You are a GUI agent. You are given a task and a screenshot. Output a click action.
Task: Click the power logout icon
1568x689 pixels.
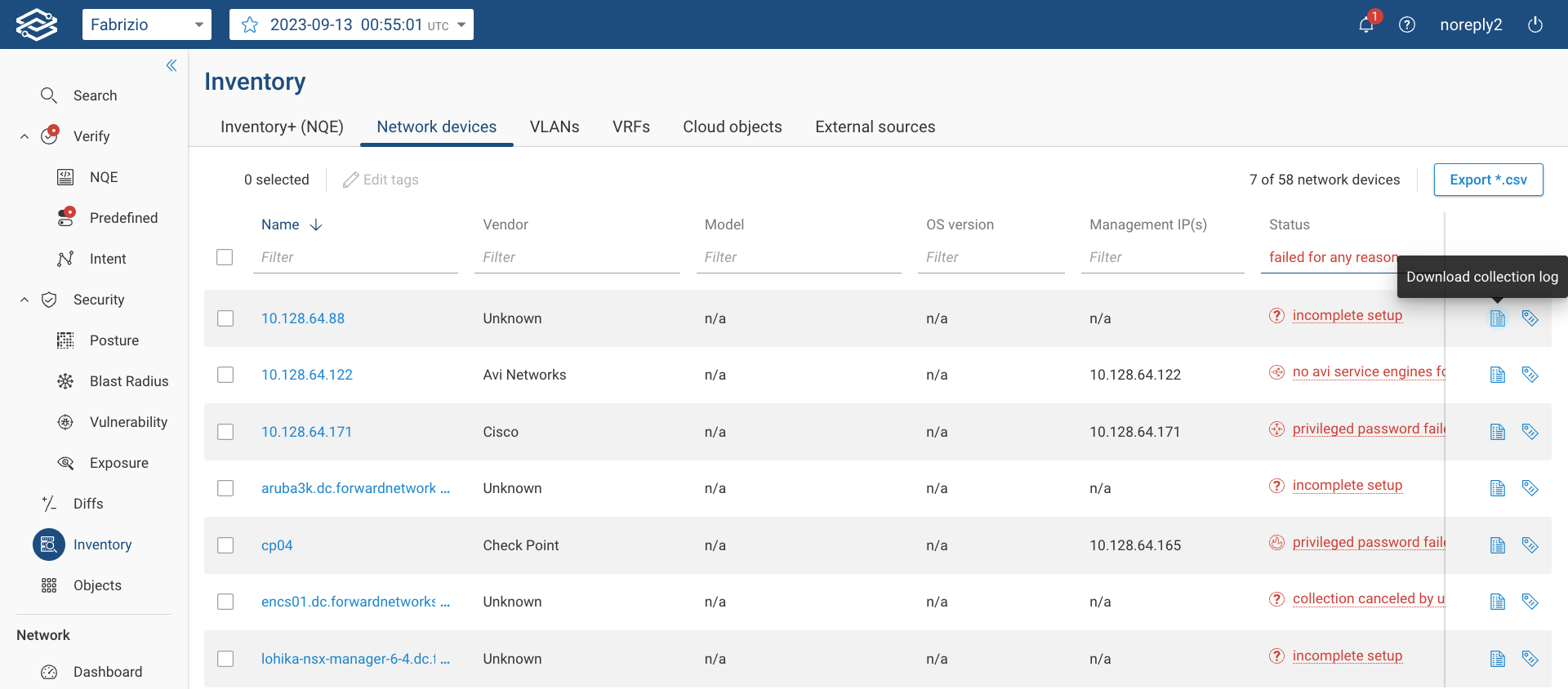pos(1535,24)
